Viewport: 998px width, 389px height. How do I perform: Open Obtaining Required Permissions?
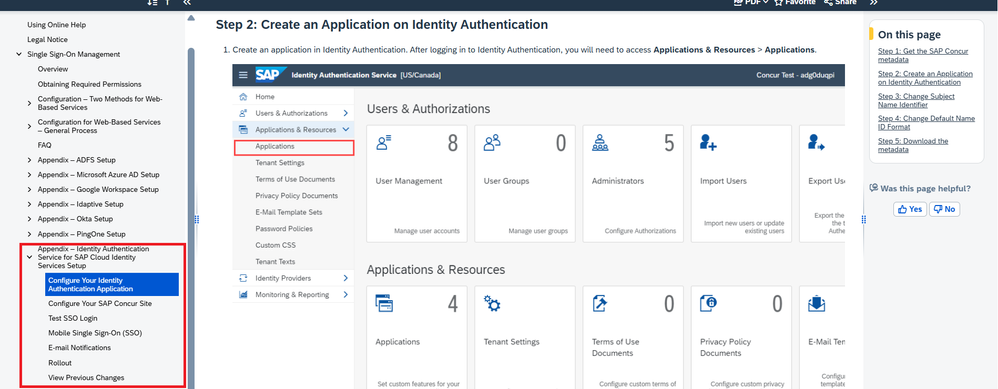click(89, 84)
